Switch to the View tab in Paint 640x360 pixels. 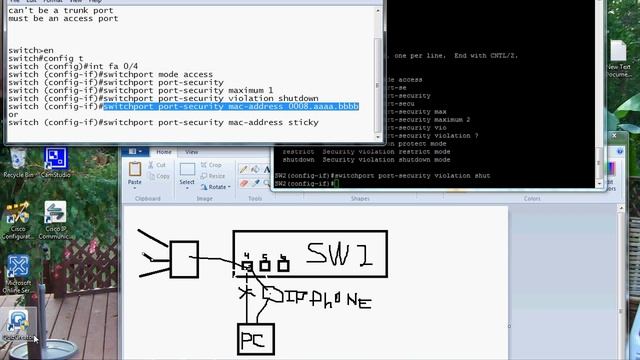coord(191,152)
